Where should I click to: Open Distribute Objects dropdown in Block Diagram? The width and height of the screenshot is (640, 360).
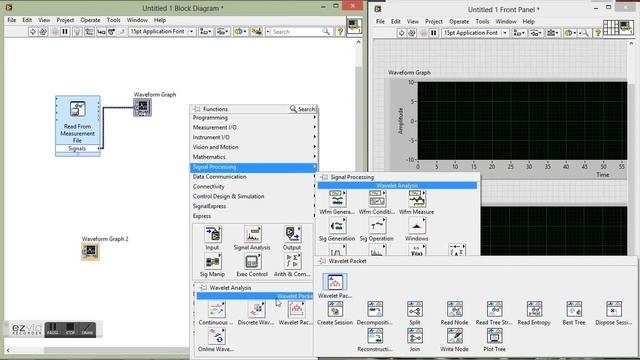tap(222, 31)
